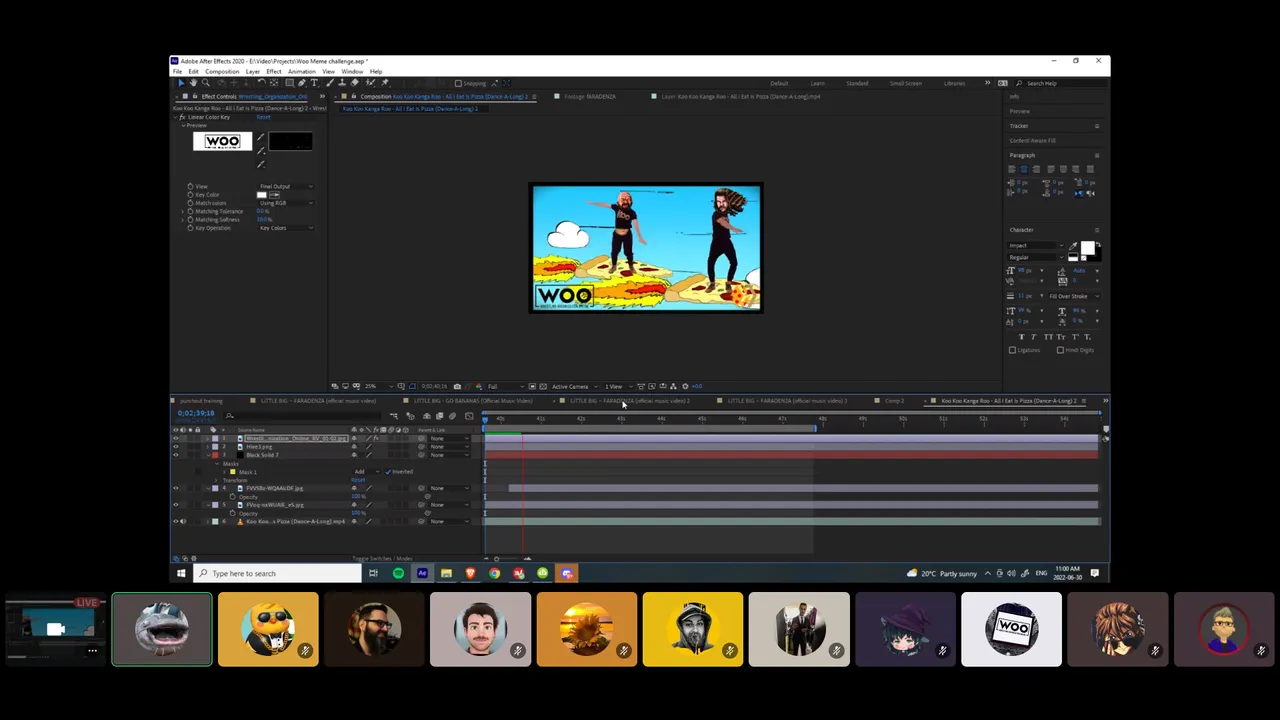Click the white Key Color swatch
The height and width of the screenshot is (720, 1280).
coord(262,195)
